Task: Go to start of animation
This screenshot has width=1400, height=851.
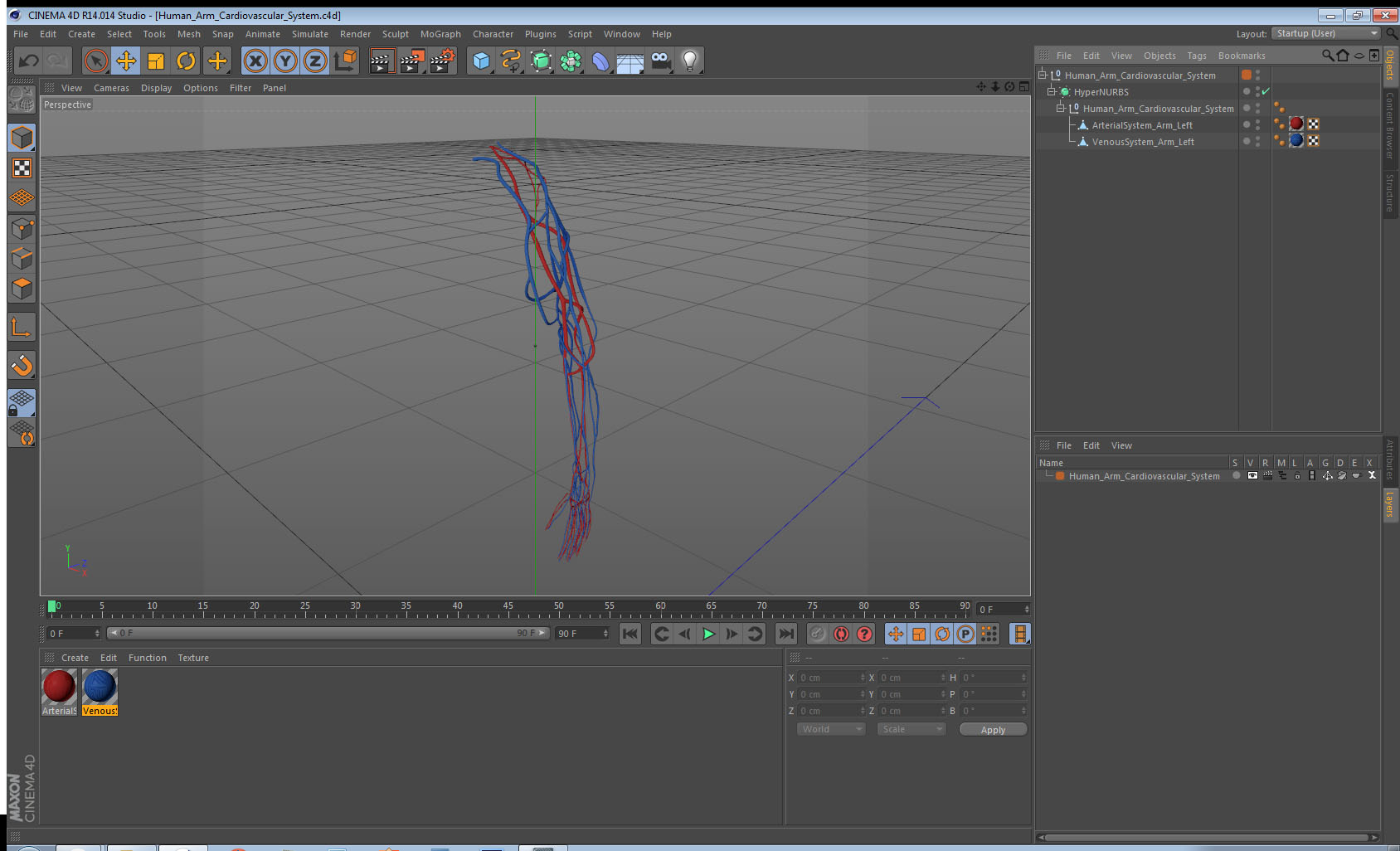Action: pos(630,634)
